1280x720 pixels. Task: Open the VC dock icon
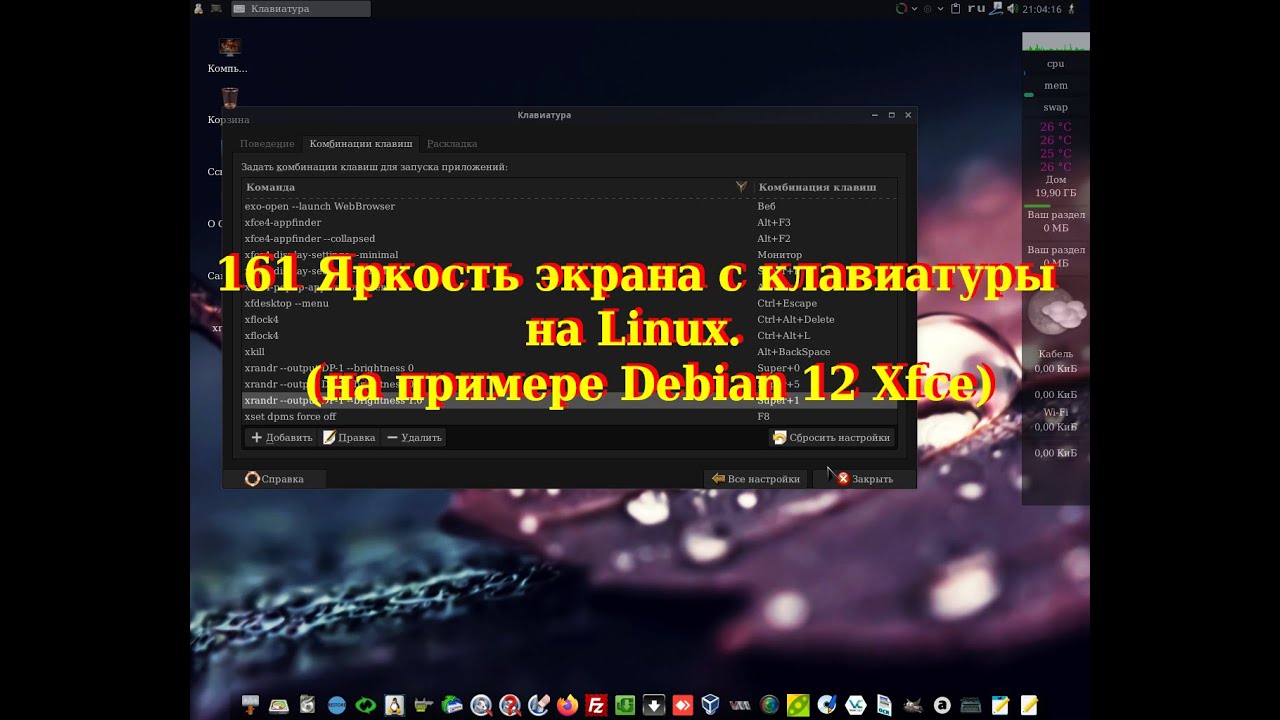coord(856,705)
